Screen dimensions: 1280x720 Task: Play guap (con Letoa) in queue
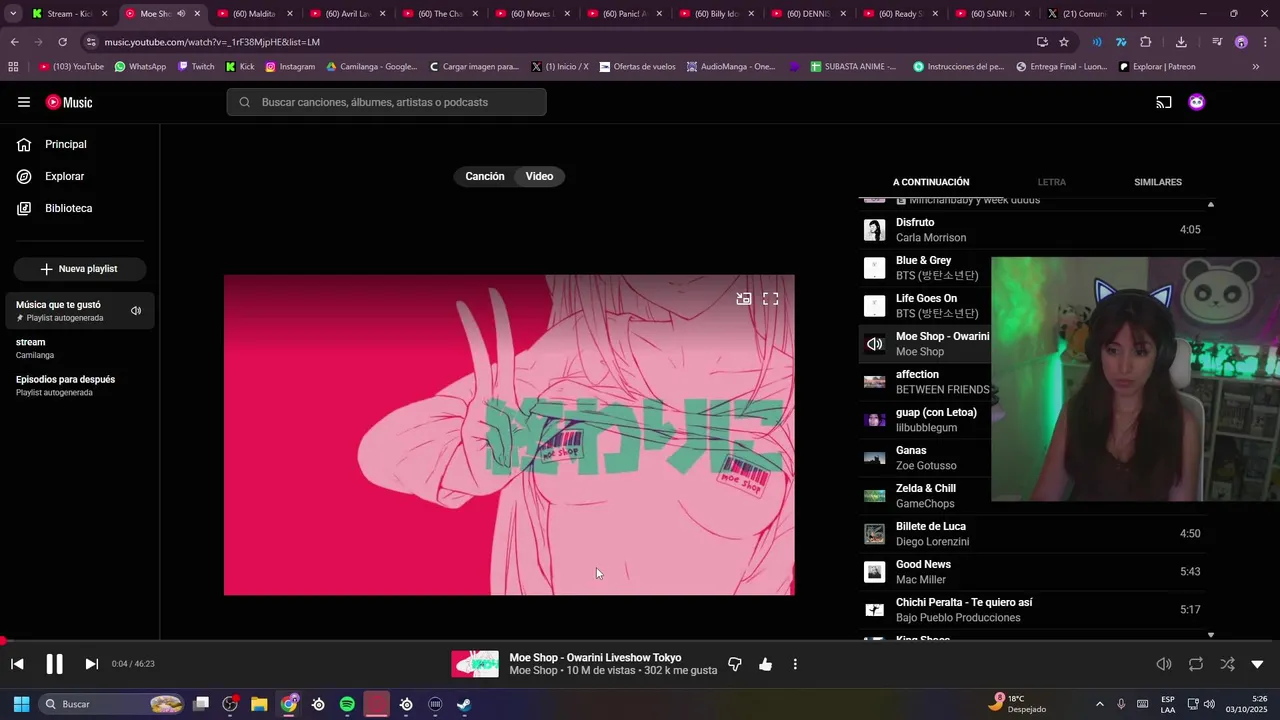(925, 420)
